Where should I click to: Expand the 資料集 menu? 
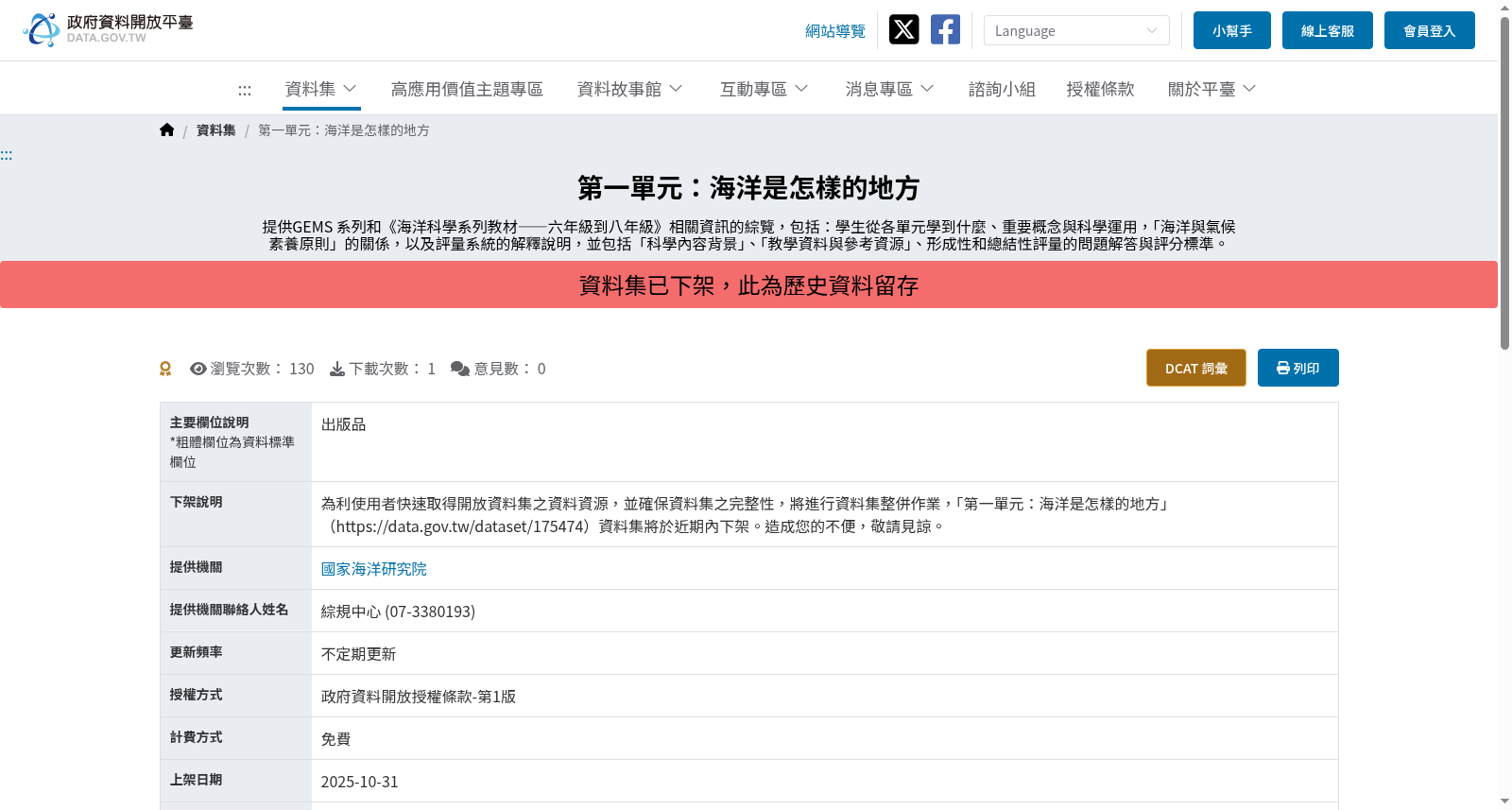pos(321,89)
